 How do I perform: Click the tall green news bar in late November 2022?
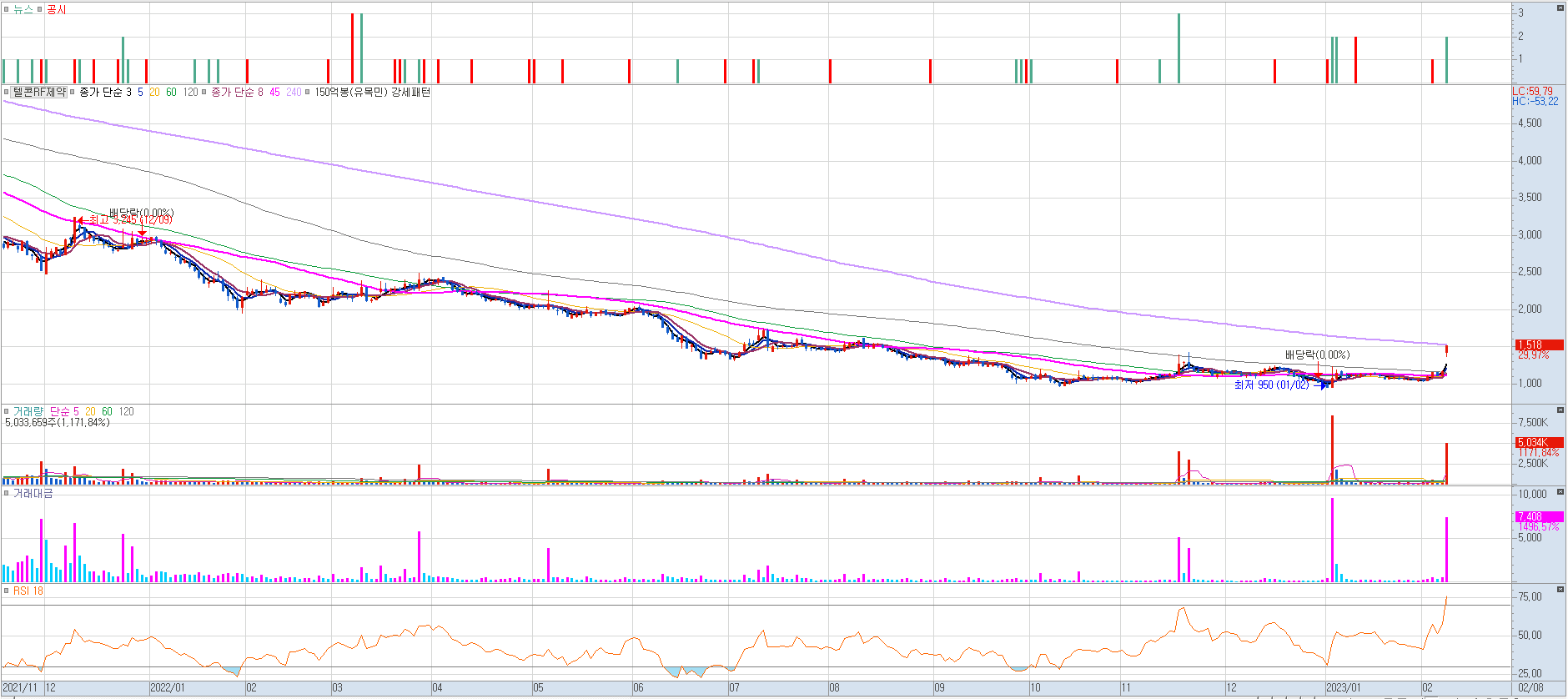point(1179,48)
